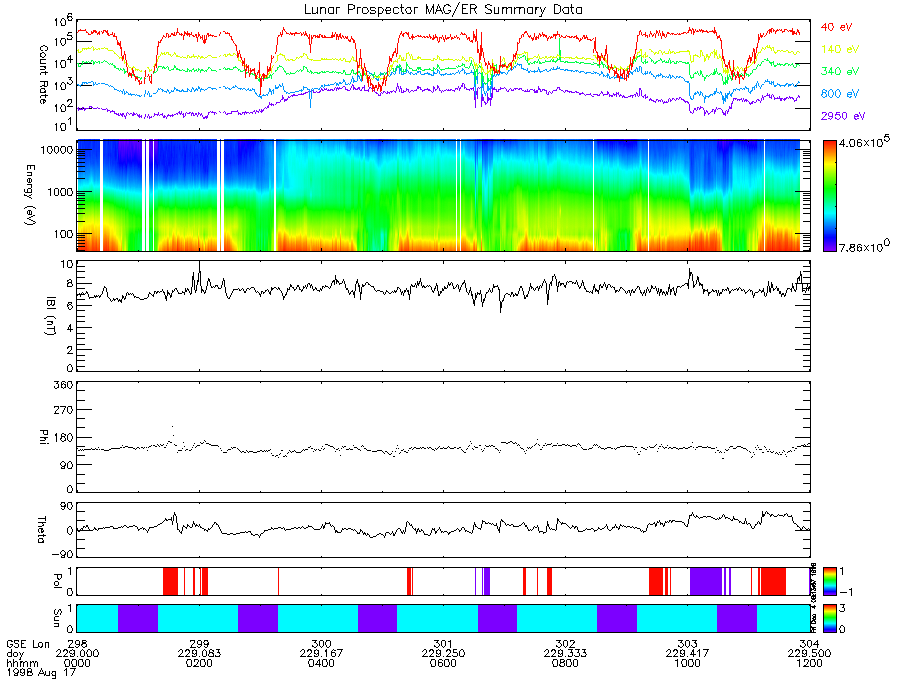This screenshot has height=700, width=900.
Task: Click the '10' tick on |B| axis
Action: 68,265
